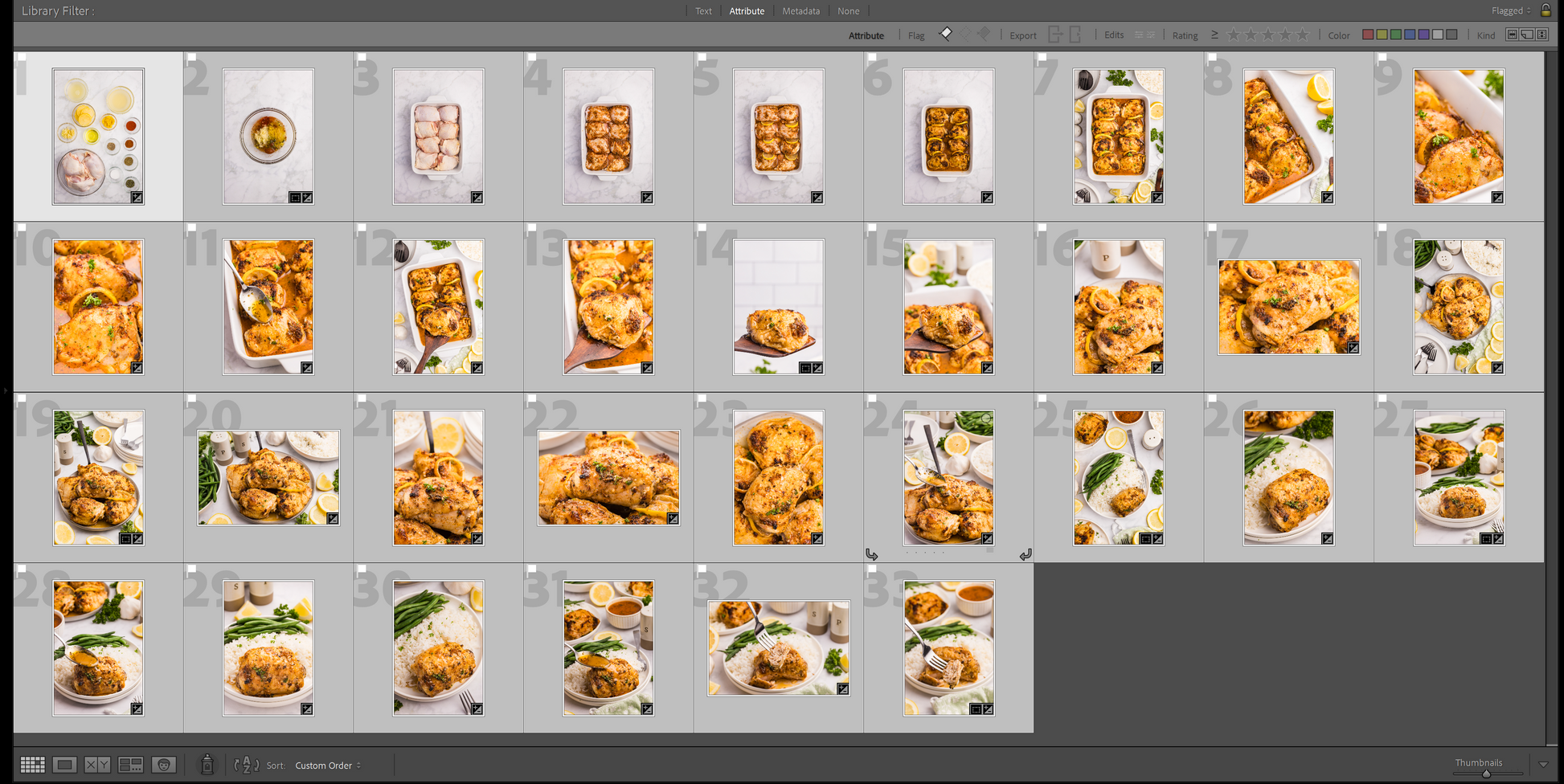Image resolution: width=1564 pixels, height=784 pixels.
Task: Expand the toolbar content menu arrow
Action: point(1542,765)
